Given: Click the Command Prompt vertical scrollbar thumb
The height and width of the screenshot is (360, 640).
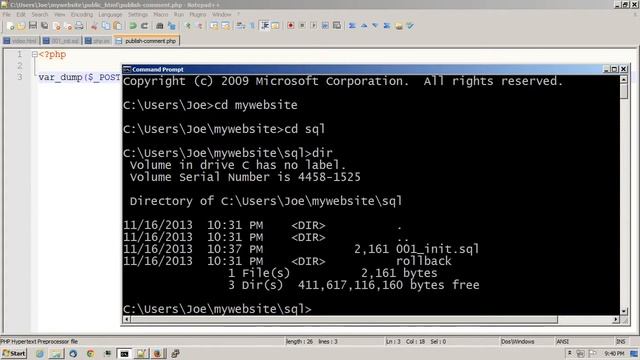Looking at the screenshot, I should 624,91.
